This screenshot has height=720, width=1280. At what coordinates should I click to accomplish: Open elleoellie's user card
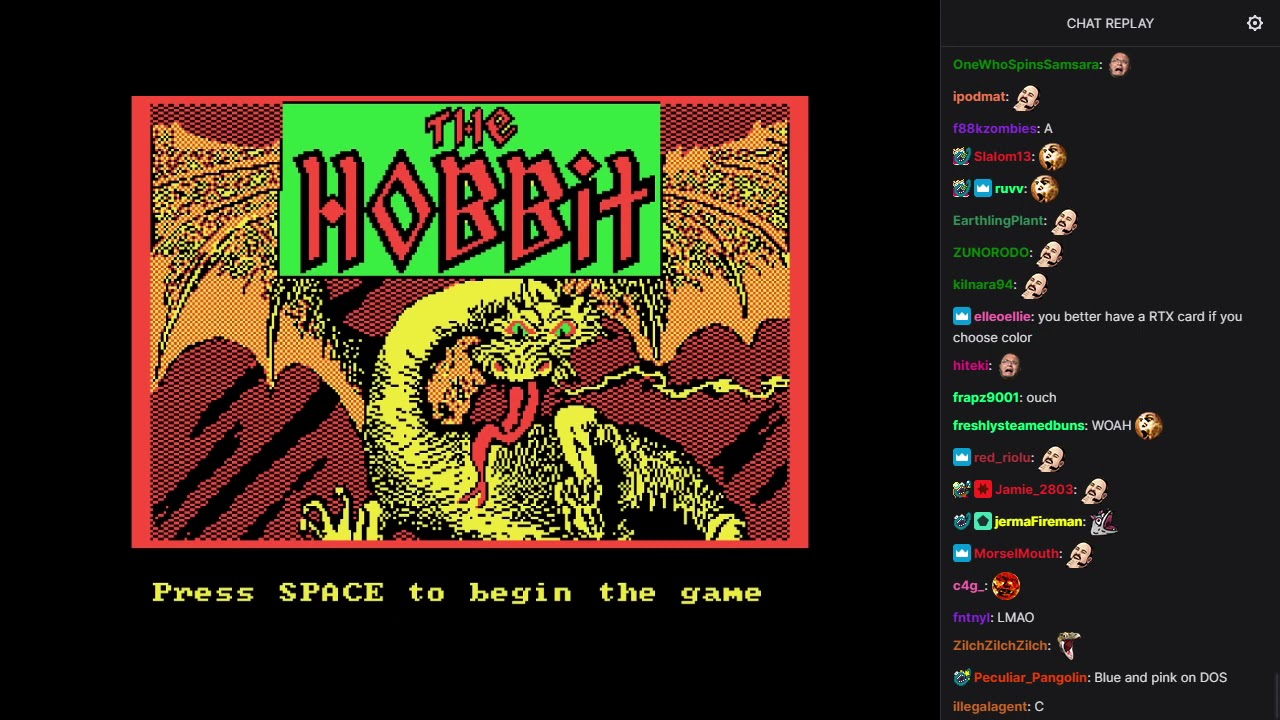(1002, 316)
